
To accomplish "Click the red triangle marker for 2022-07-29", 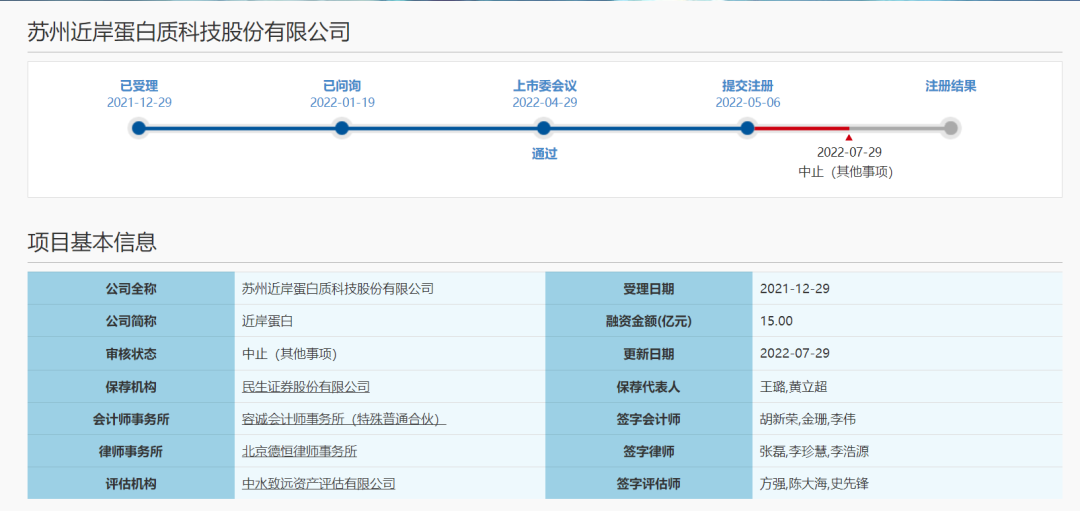I will [x=849, y=138].
